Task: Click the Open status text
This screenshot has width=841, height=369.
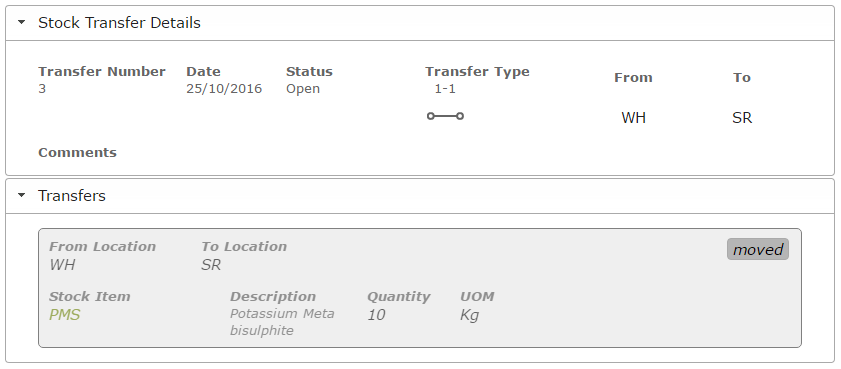Action: pos(303,89)
